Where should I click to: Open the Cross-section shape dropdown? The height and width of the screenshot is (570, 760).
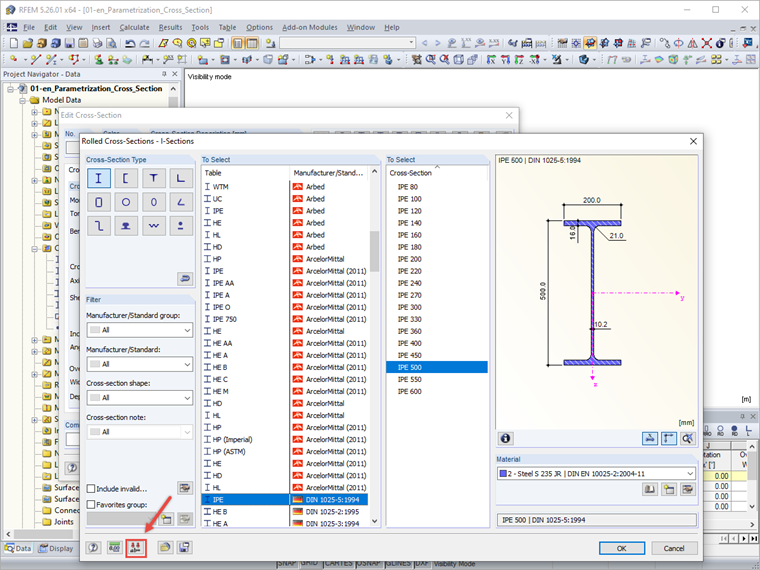coord(140,397)
